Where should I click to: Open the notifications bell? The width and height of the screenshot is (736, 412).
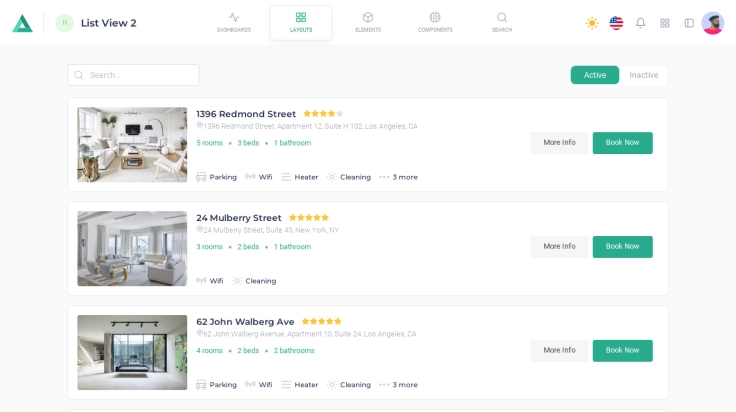(640, 23)
